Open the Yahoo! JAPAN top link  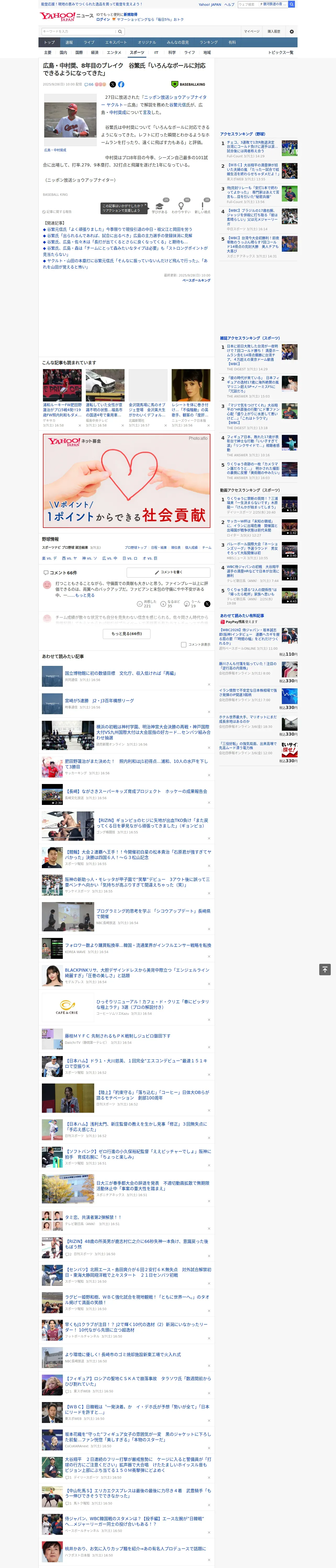pos(210,4)
